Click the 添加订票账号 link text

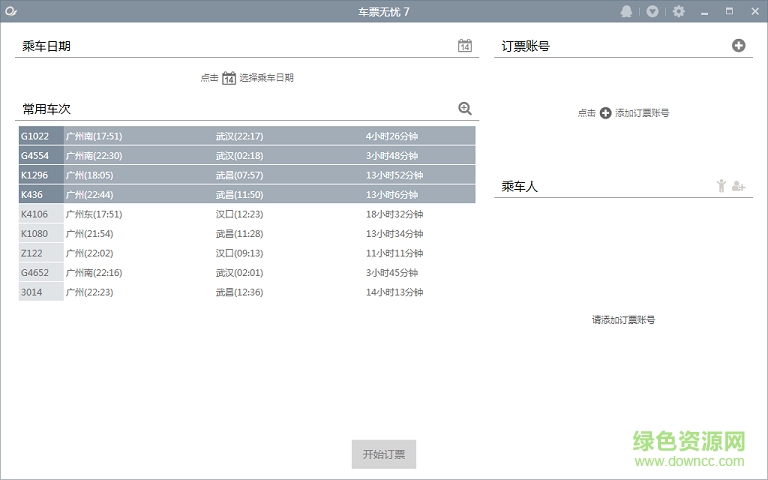[642, 113]
